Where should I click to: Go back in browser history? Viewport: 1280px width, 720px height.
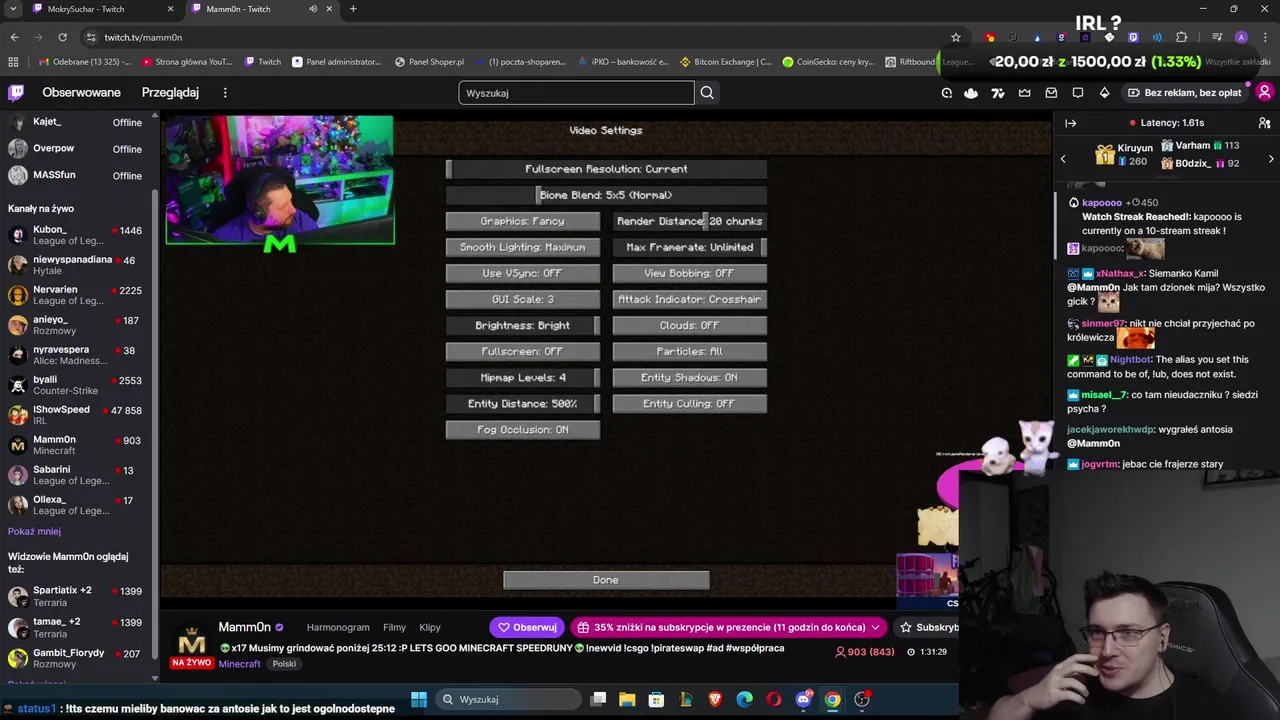coord(14,37)
